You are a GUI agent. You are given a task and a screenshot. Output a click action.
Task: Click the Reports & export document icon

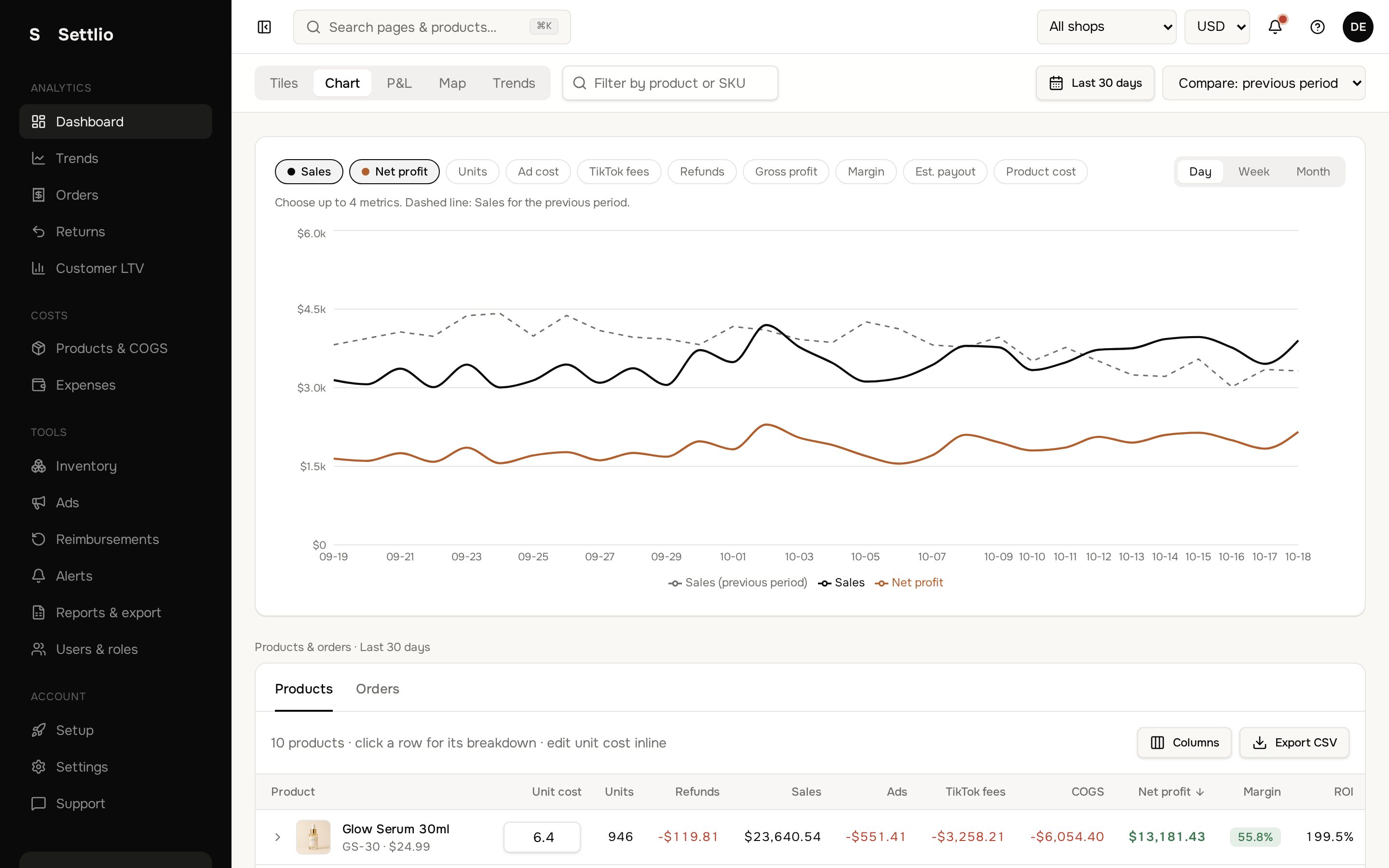pos(39,612)
